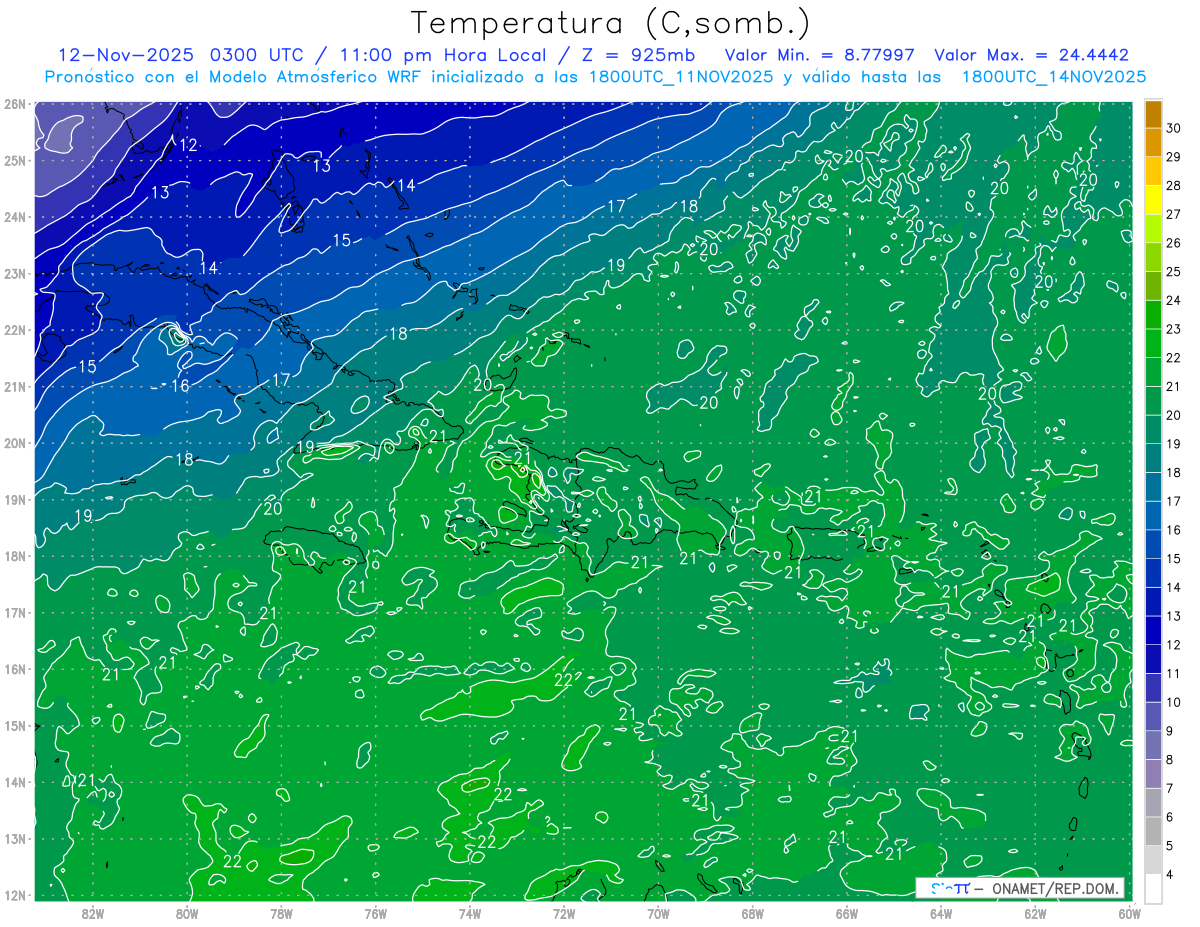Click the brown-orange swatch above 30
The width and height of the screenshot is (1200, 927).
click(1154, 114)
